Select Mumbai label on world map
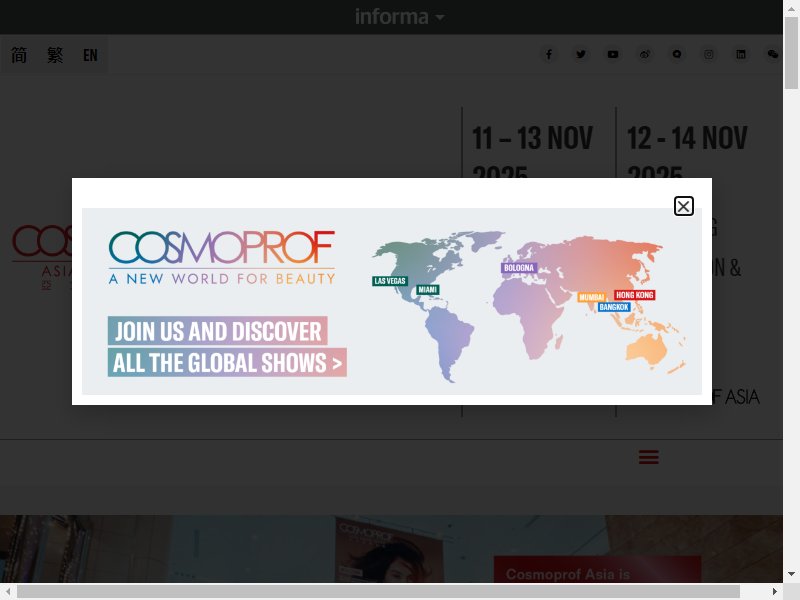This screenshot has width=800, height=600. pyautogui.click(x=591, y=297)
